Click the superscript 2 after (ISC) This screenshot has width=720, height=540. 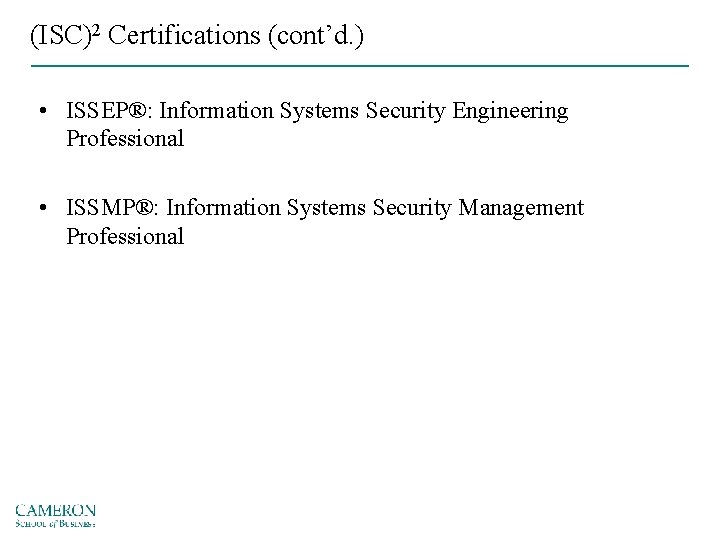[96, 29]
